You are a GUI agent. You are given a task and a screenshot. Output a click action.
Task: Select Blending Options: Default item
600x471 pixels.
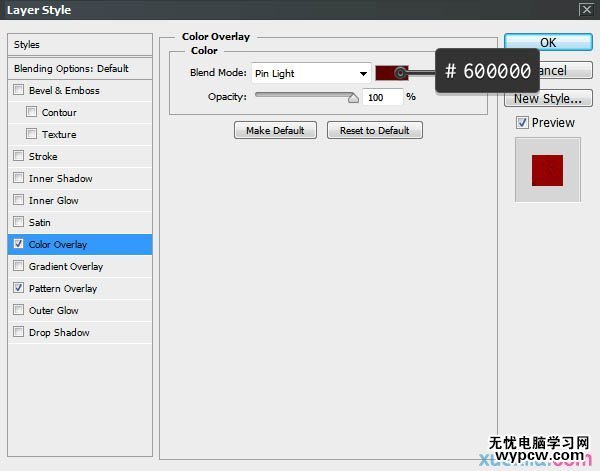click(80, 68)
